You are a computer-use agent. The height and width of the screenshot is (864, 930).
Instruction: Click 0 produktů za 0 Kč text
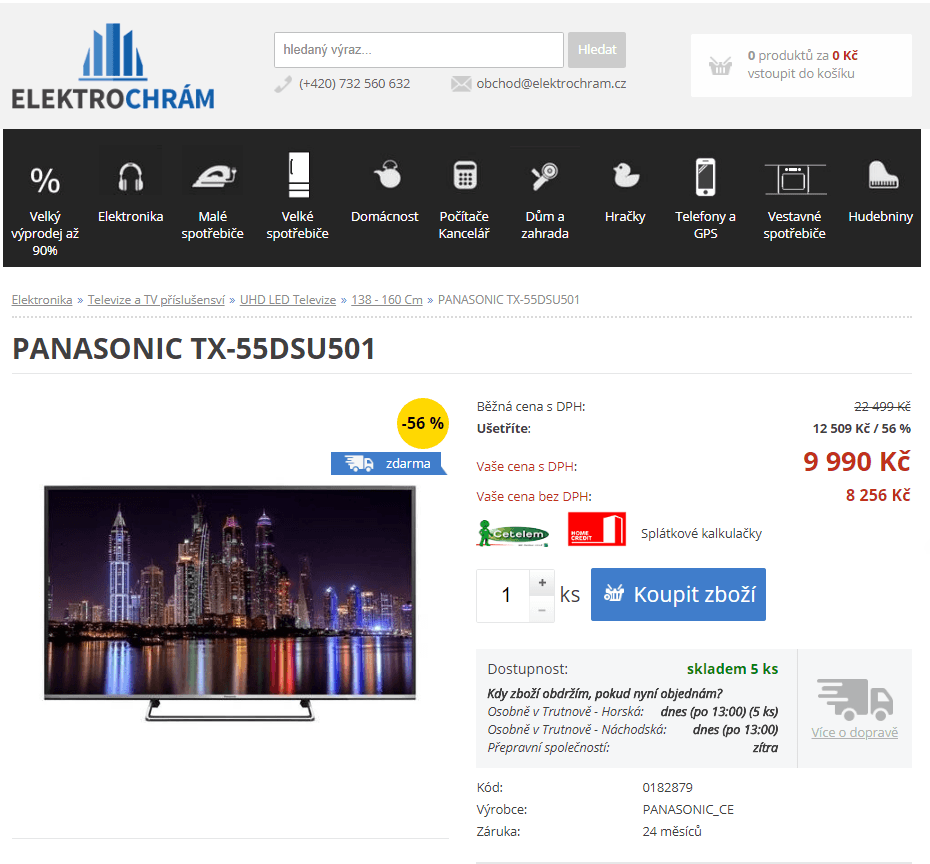(802, 56)
